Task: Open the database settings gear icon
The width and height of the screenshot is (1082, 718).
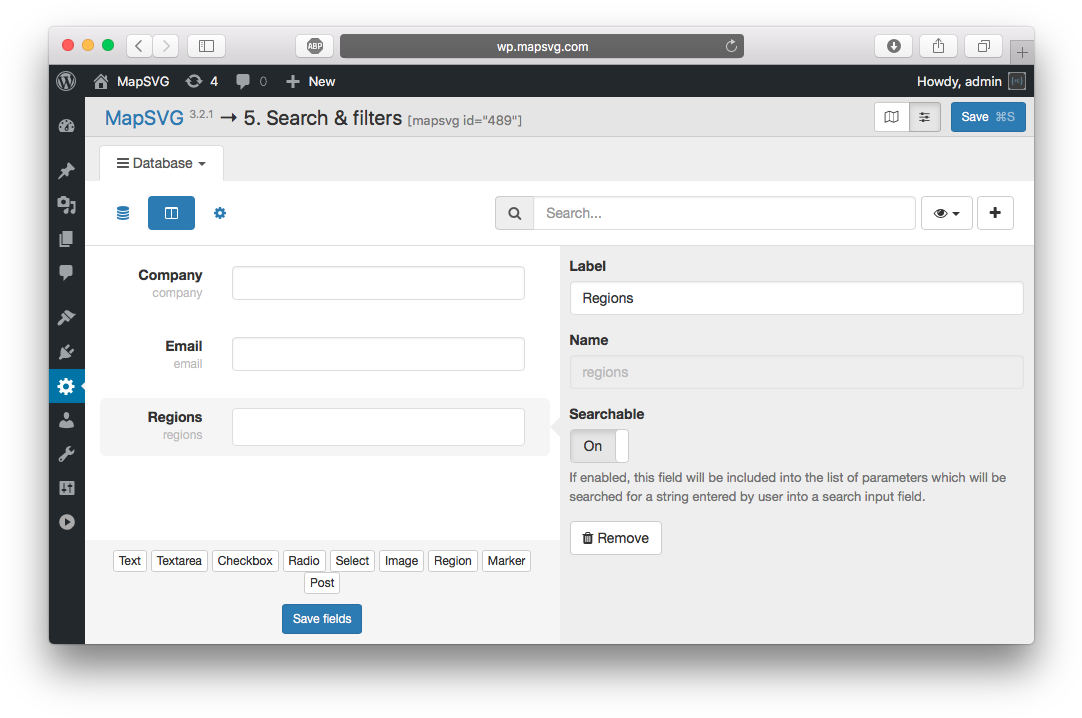Action: [220, 212]
